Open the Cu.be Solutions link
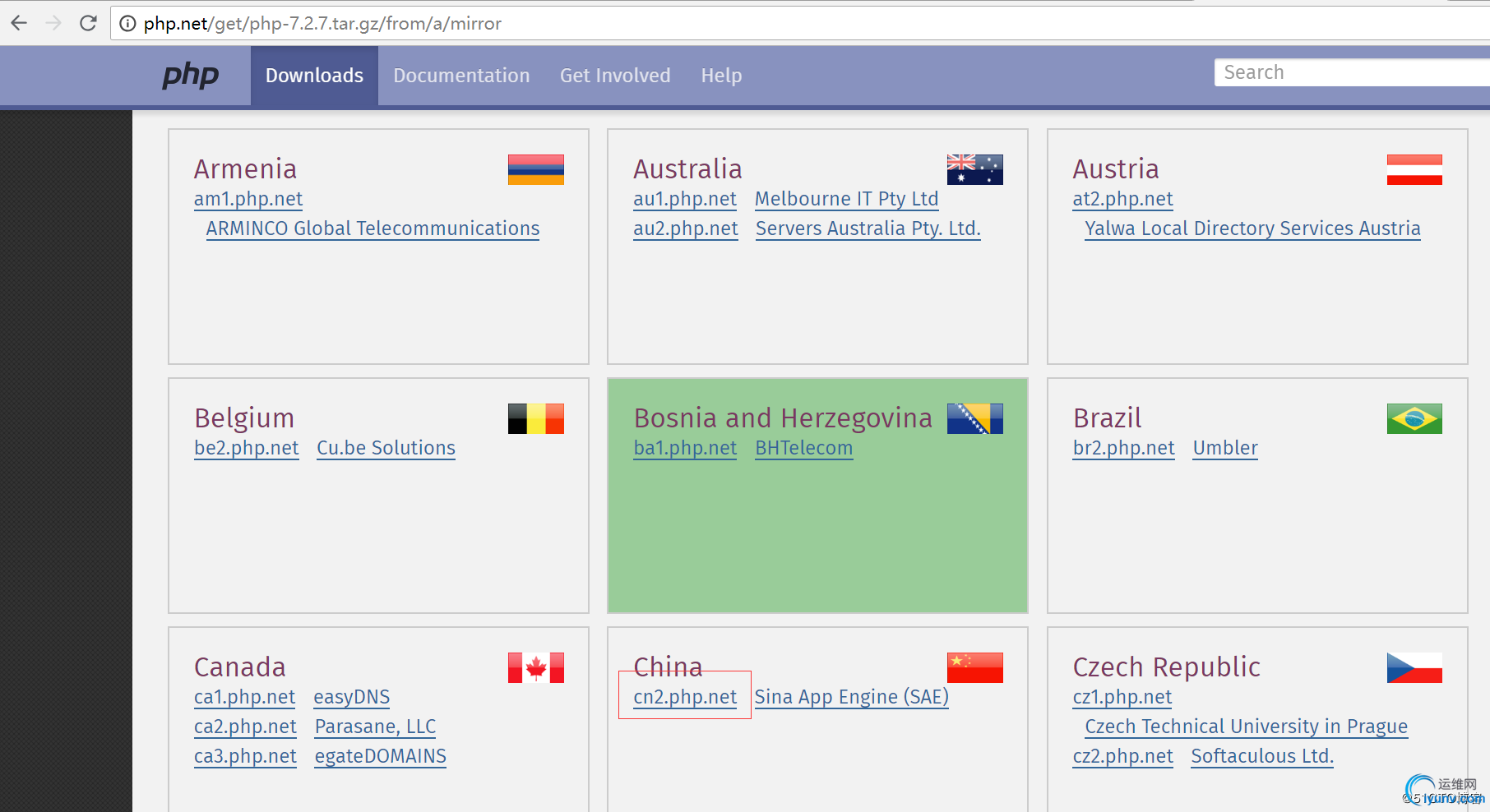This screenshot has height=812, width=1490. (386, 448)
